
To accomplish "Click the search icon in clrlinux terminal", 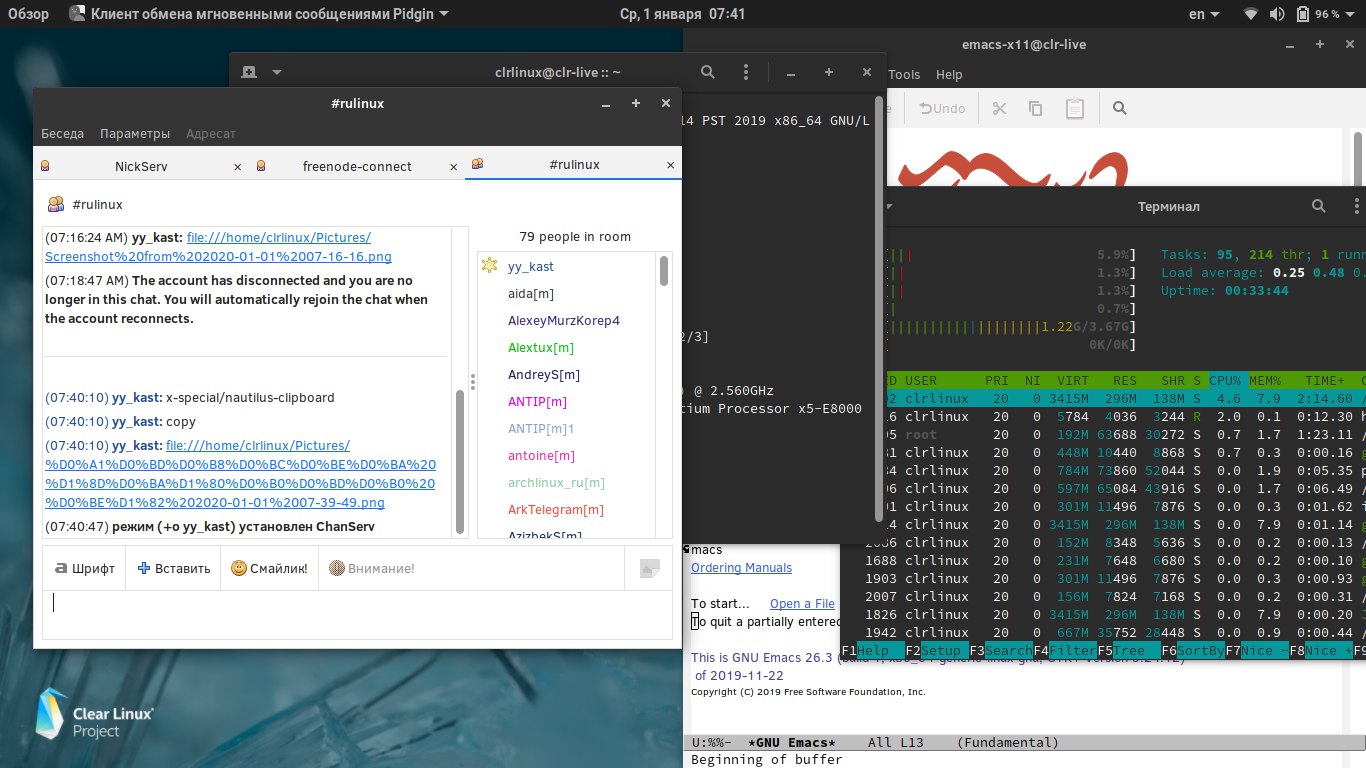I will coord(707,72).
